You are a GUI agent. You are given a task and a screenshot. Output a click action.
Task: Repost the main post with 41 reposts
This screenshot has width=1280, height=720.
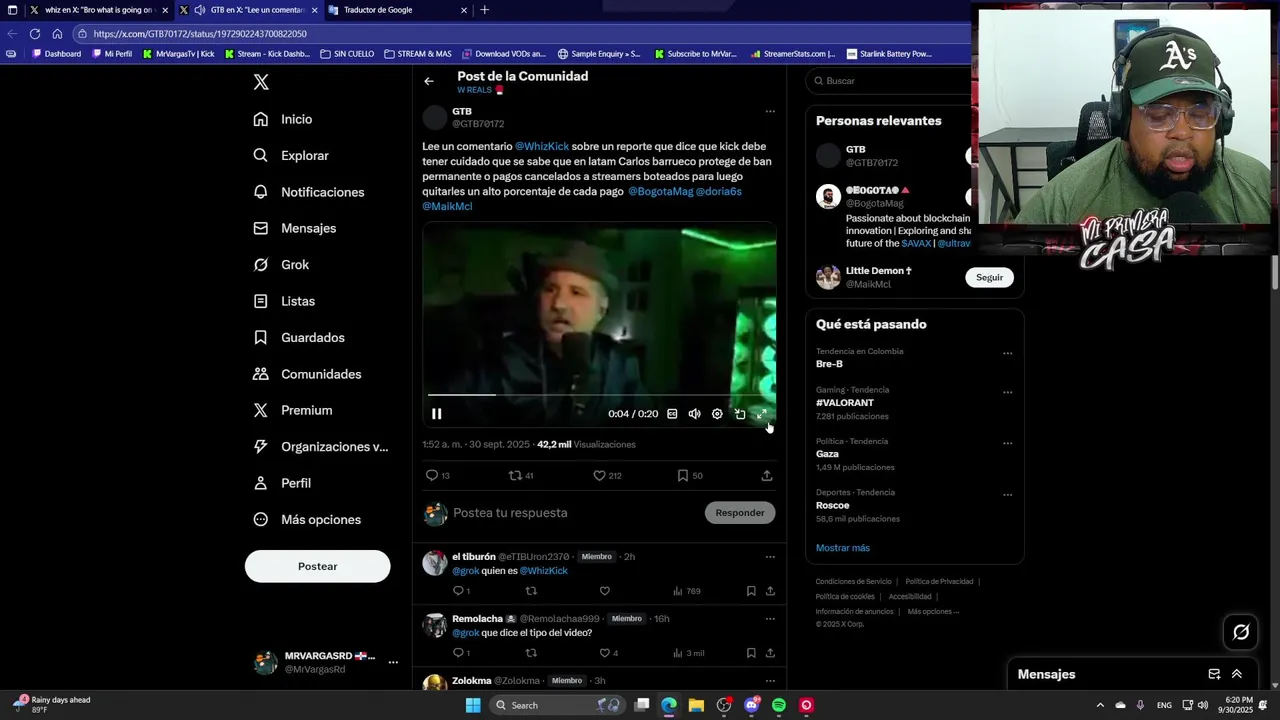(521, 476)
